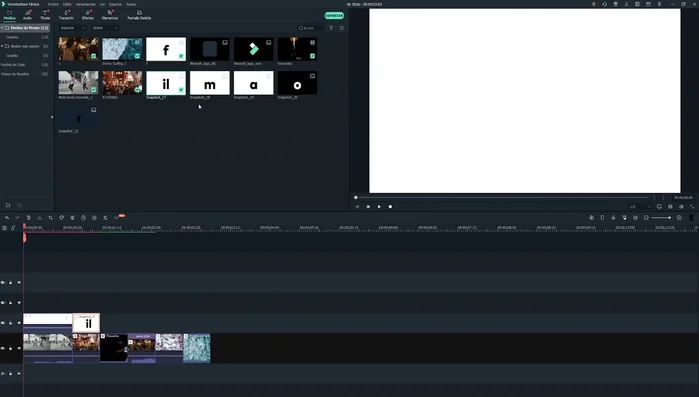This screenshot has width=699, height=397.
Task: Open the Archivo menu
Action: tap(53, 4)
